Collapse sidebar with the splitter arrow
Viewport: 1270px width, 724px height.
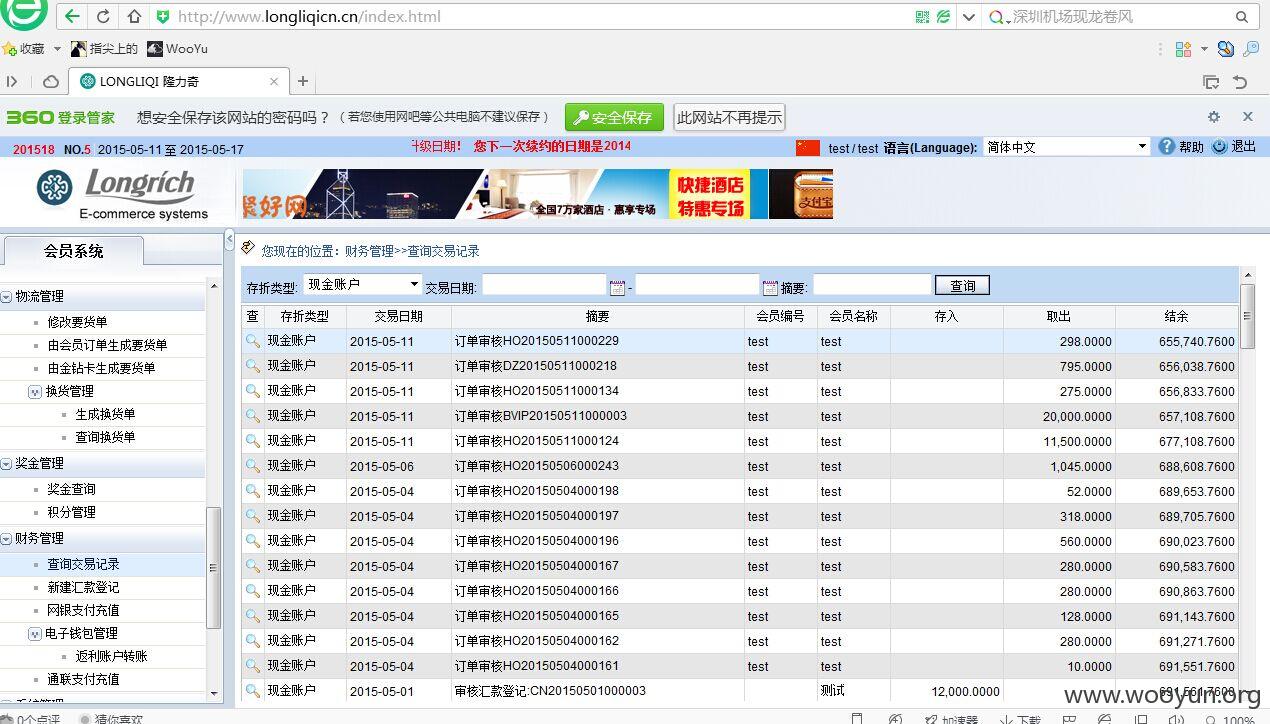pos(229,239)
